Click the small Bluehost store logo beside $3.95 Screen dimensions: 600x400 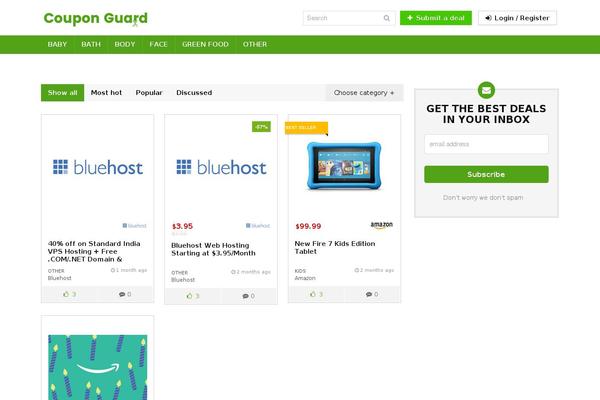[258, 226]
